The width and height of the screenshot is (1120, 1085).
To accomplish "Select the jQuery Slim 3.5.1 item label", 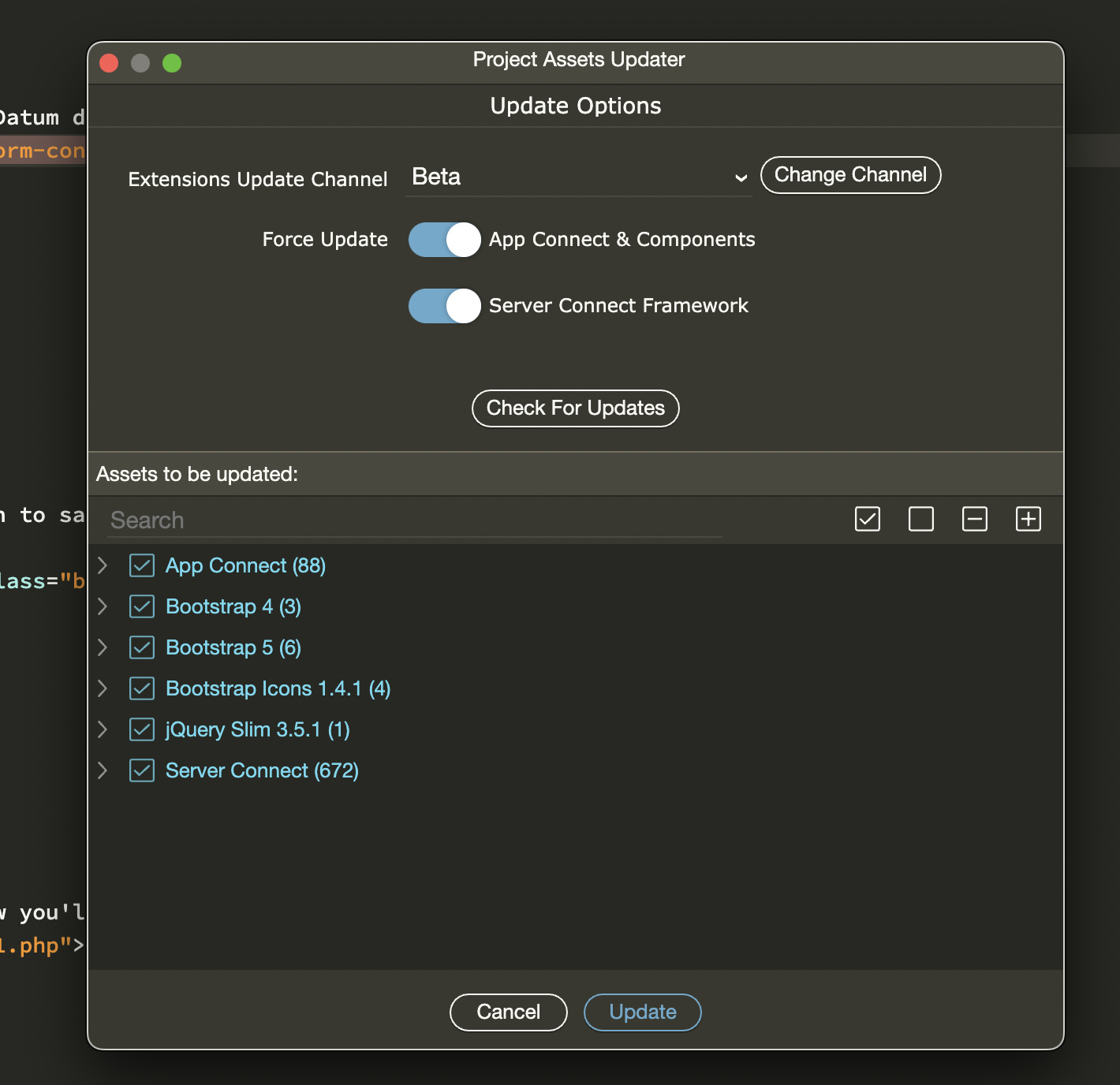I will tap(257, 729).
